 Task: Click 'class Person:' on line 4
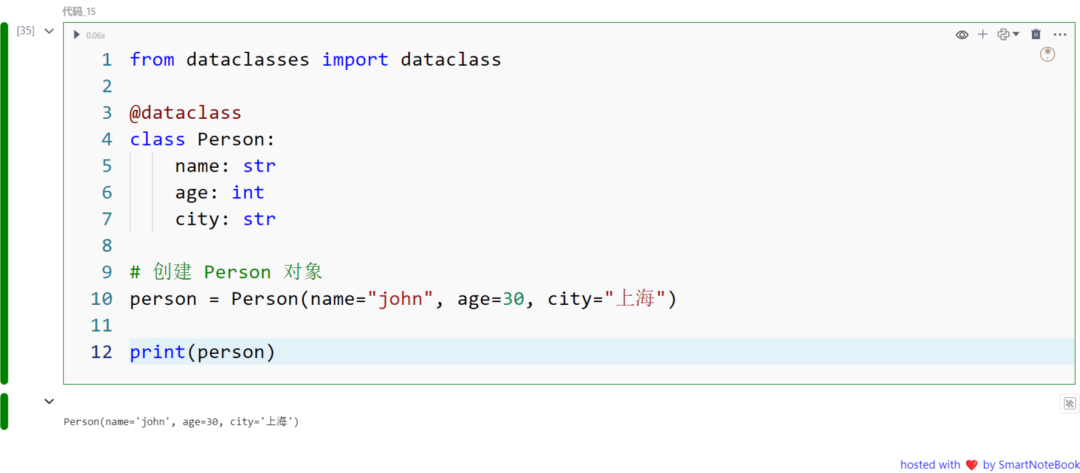coord(202,140)
